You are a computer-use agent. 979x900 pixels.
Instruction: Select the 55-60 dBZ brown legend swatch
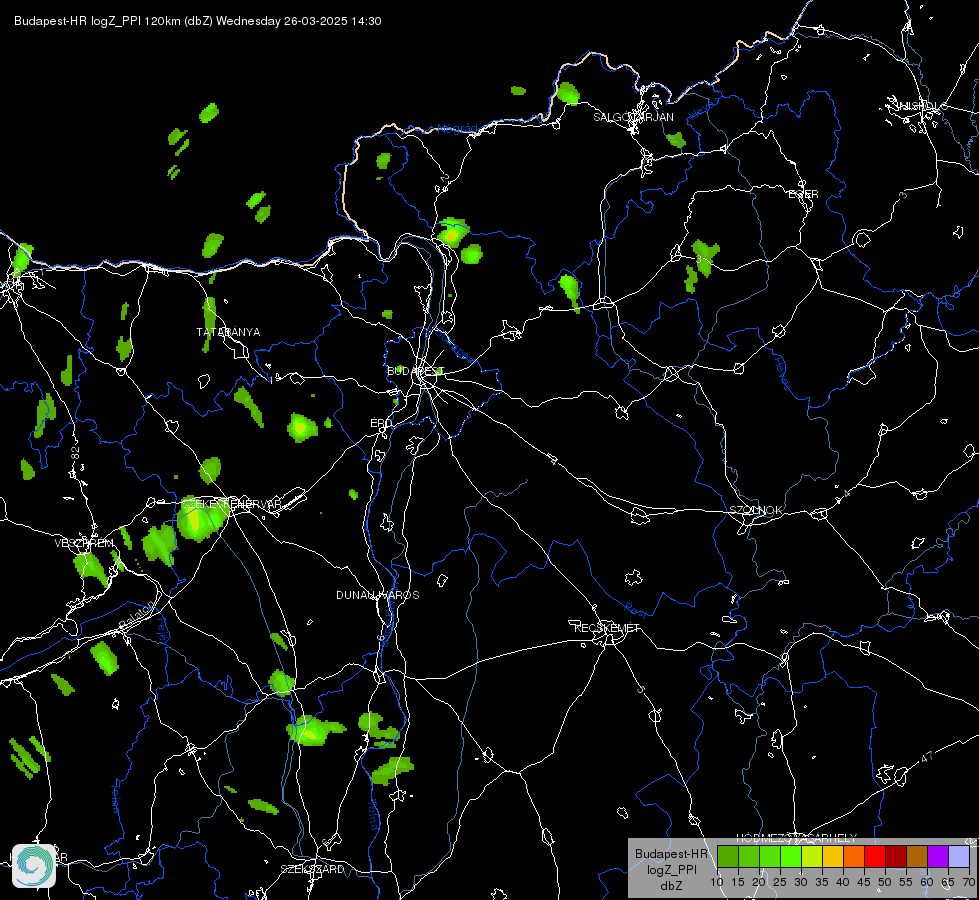point(917,857)
